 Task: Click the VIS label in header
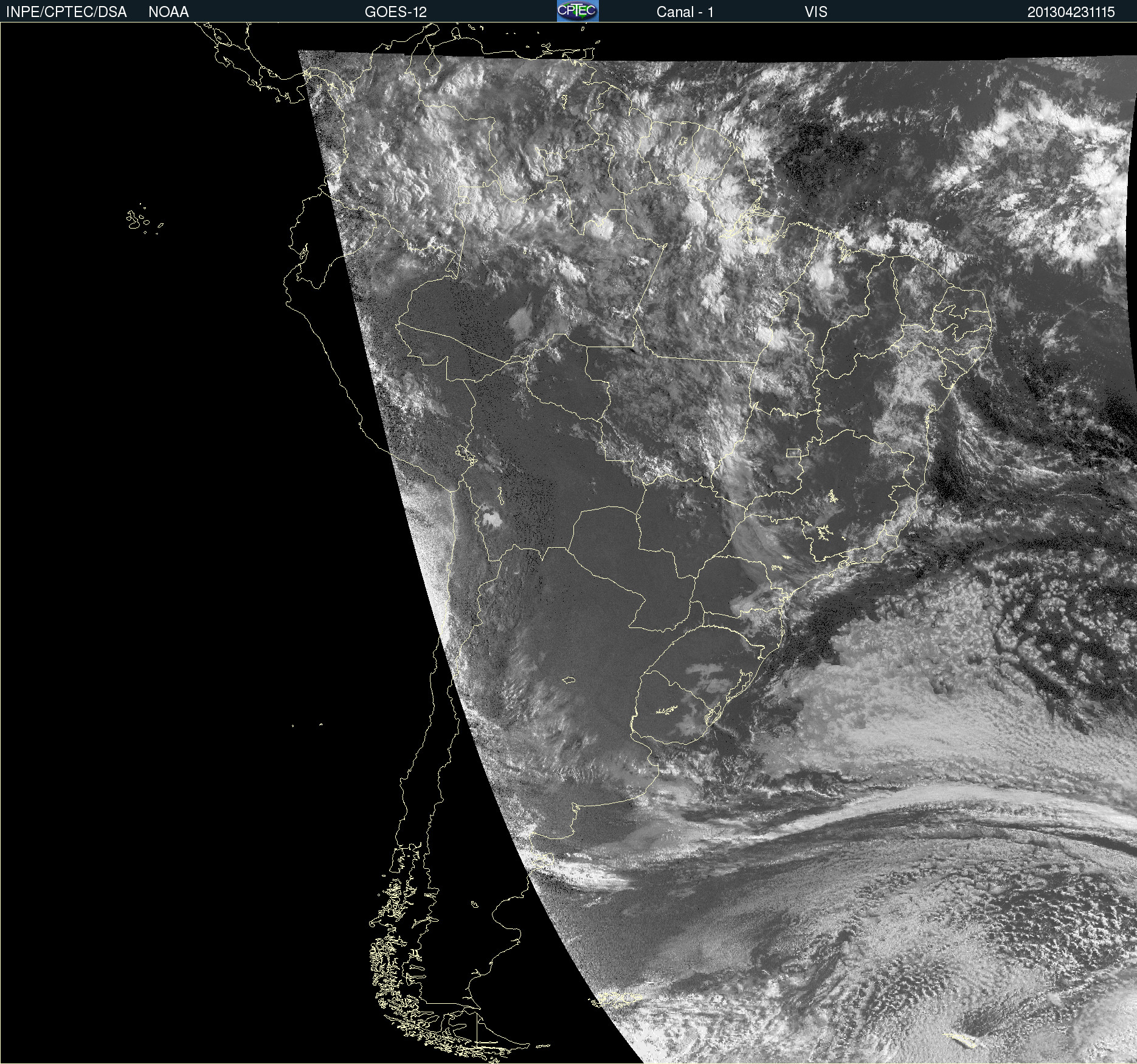click(x=815, y=12)
